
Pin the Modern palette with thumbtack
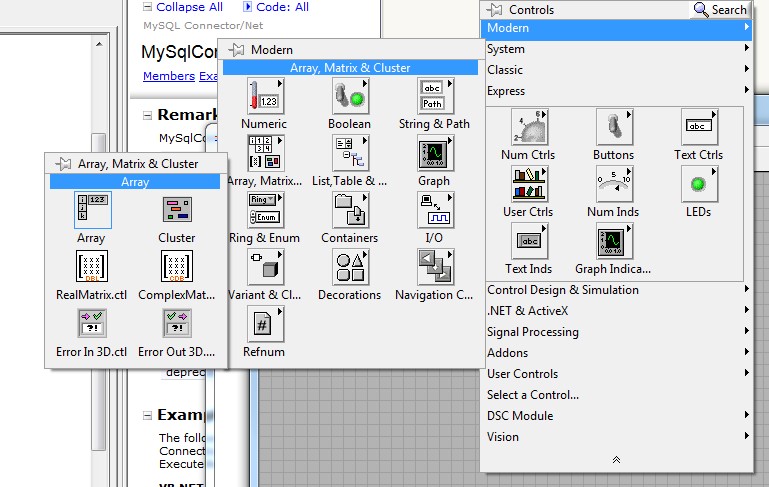(x=236, y=50)
